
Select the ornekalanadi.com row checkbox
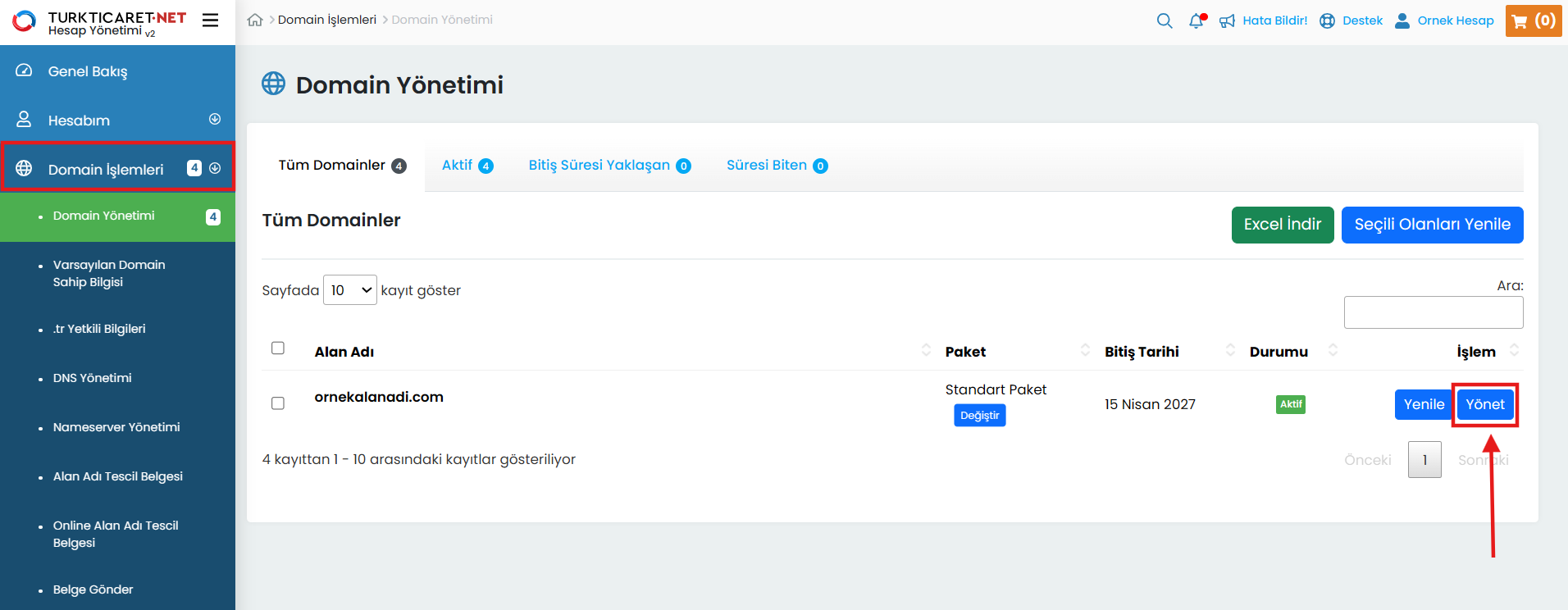pyautogui.click(x=278, y=403)
